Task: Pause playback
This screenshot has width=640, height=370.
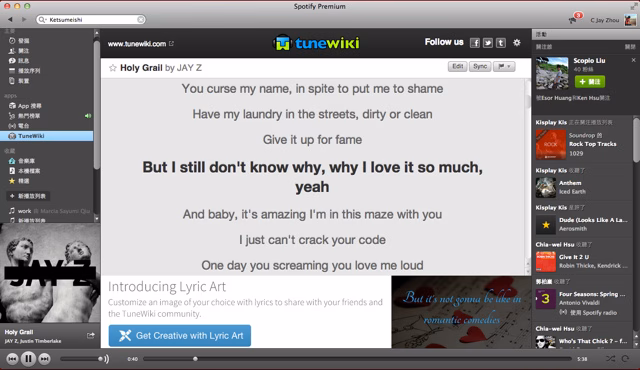Action: point(28,359)
